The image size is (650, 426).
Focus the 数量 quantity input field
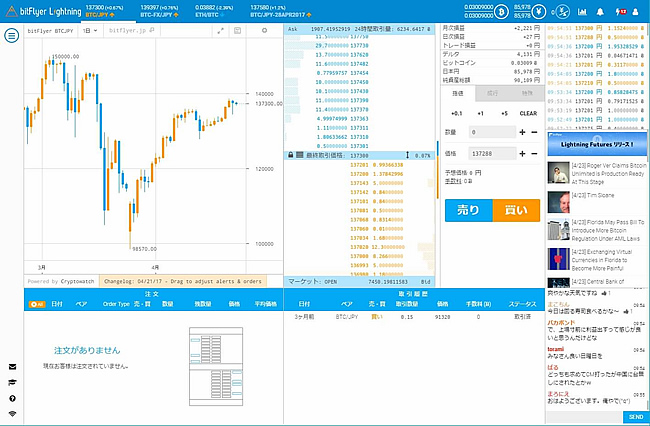coord(492,132)
